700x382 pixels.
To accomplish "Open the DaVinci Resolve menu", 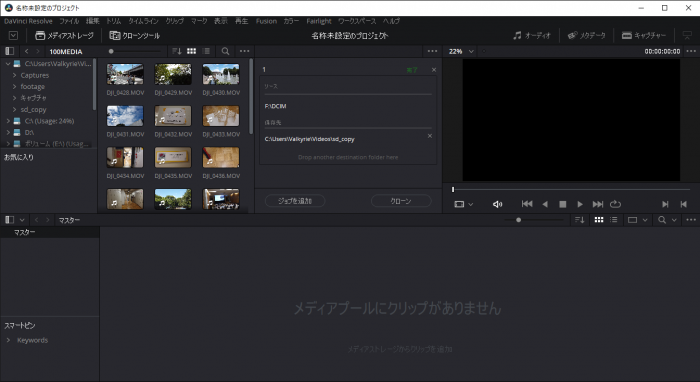I will click(x=28, y=21).
